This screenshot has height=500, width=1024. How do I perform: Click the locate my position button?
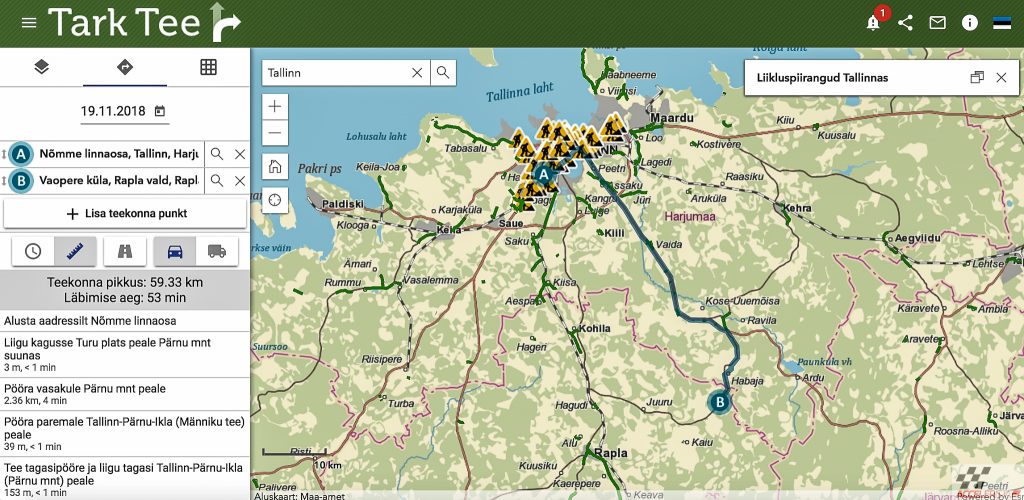pyautogui.click(x=275, y=201)
